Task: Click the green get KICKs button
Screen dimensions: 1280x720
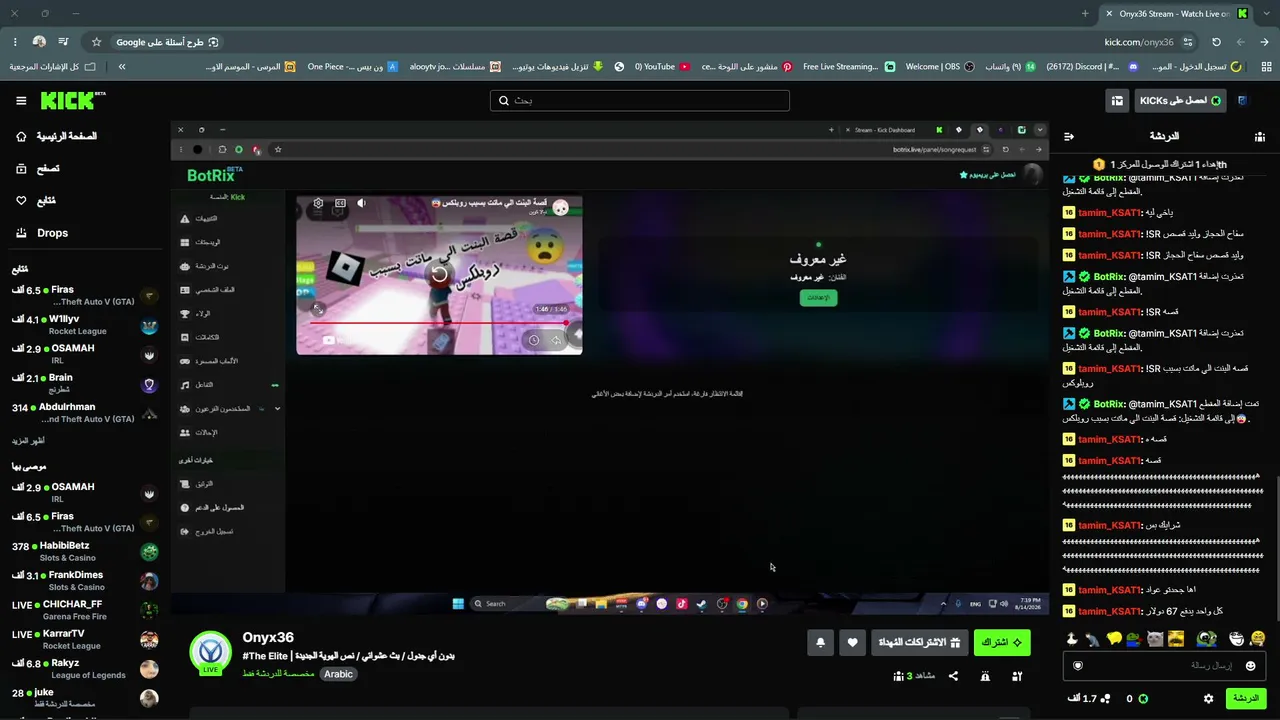Action: (1181, 101)
